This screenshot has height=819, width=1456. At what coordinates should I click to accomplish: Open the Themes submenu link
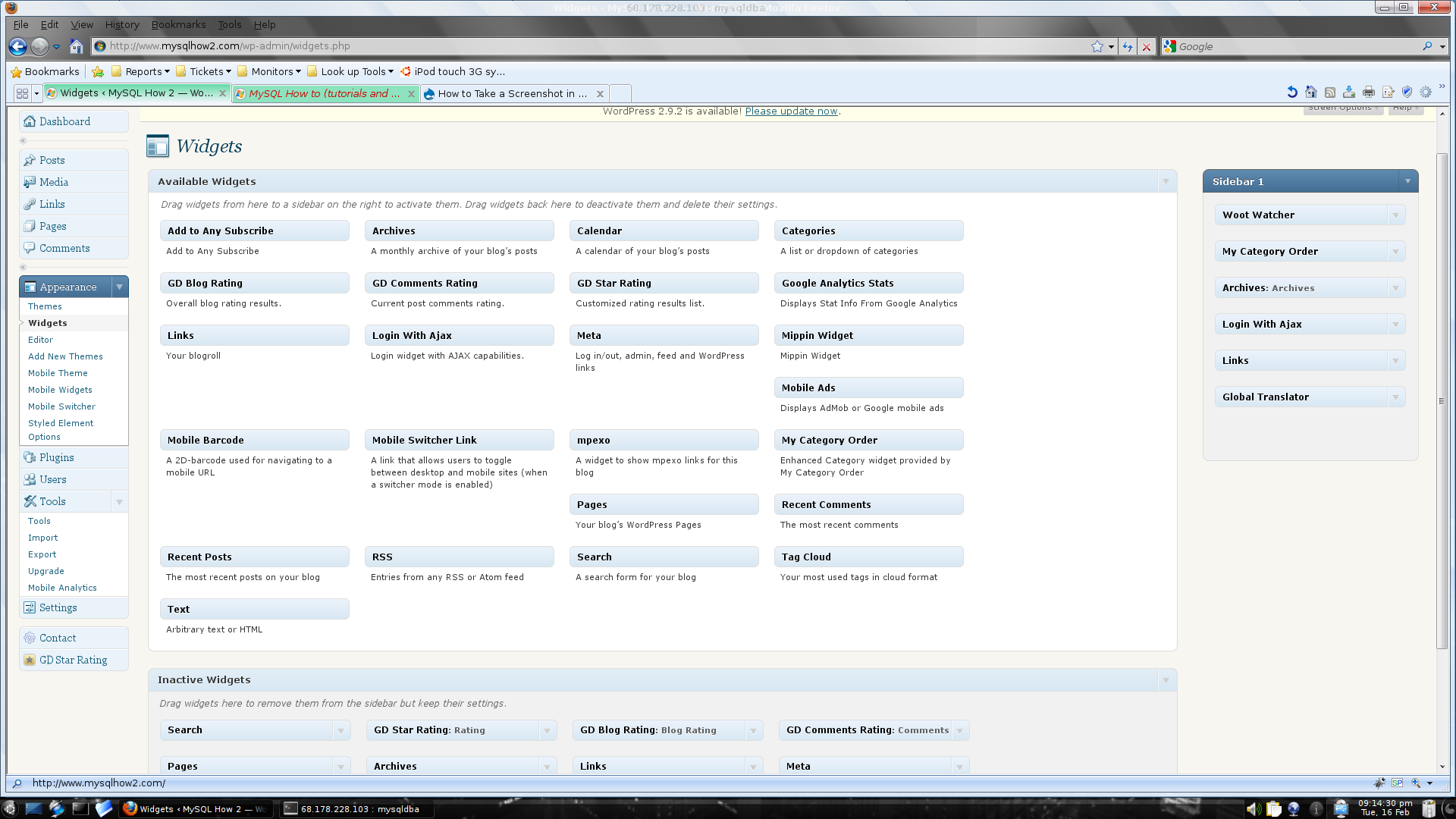click(45, 306)
